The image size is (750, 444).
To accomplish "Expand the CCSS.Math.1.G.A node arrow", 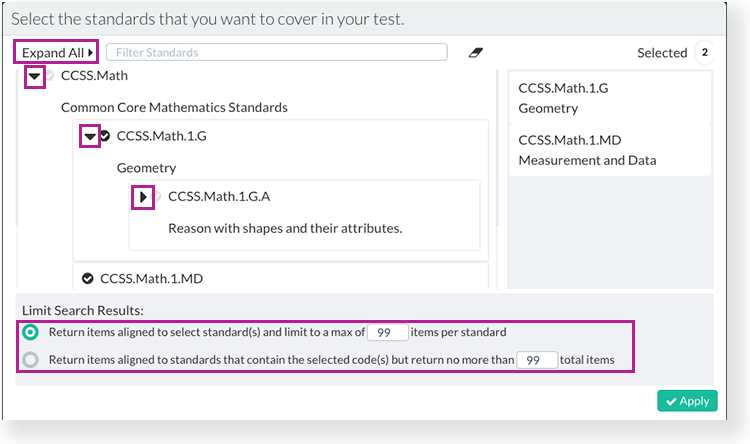I will pyautogui.click(x=143, y=197).
